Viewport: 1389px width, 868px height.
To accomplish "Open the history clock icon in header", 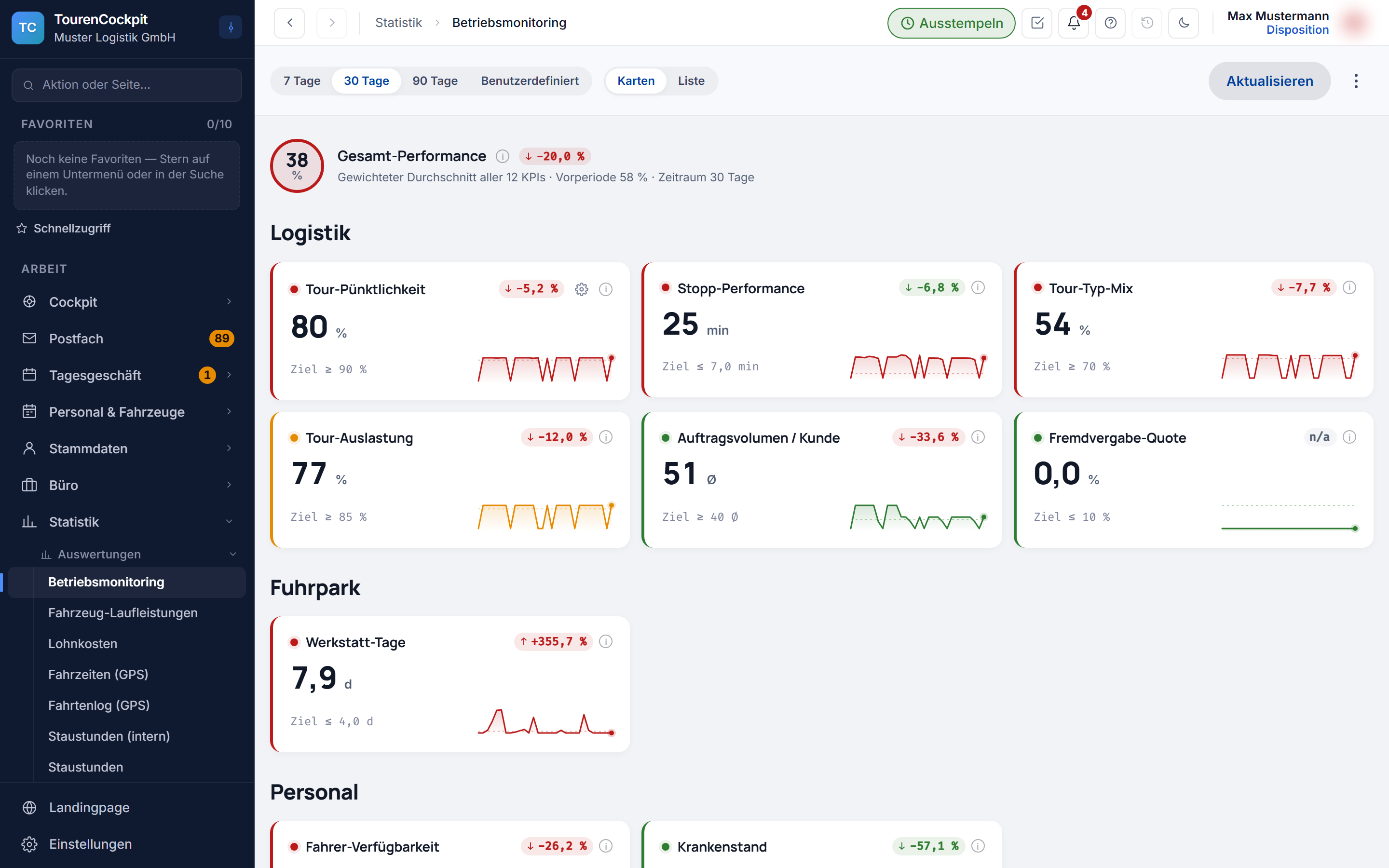I will 1147,23.
